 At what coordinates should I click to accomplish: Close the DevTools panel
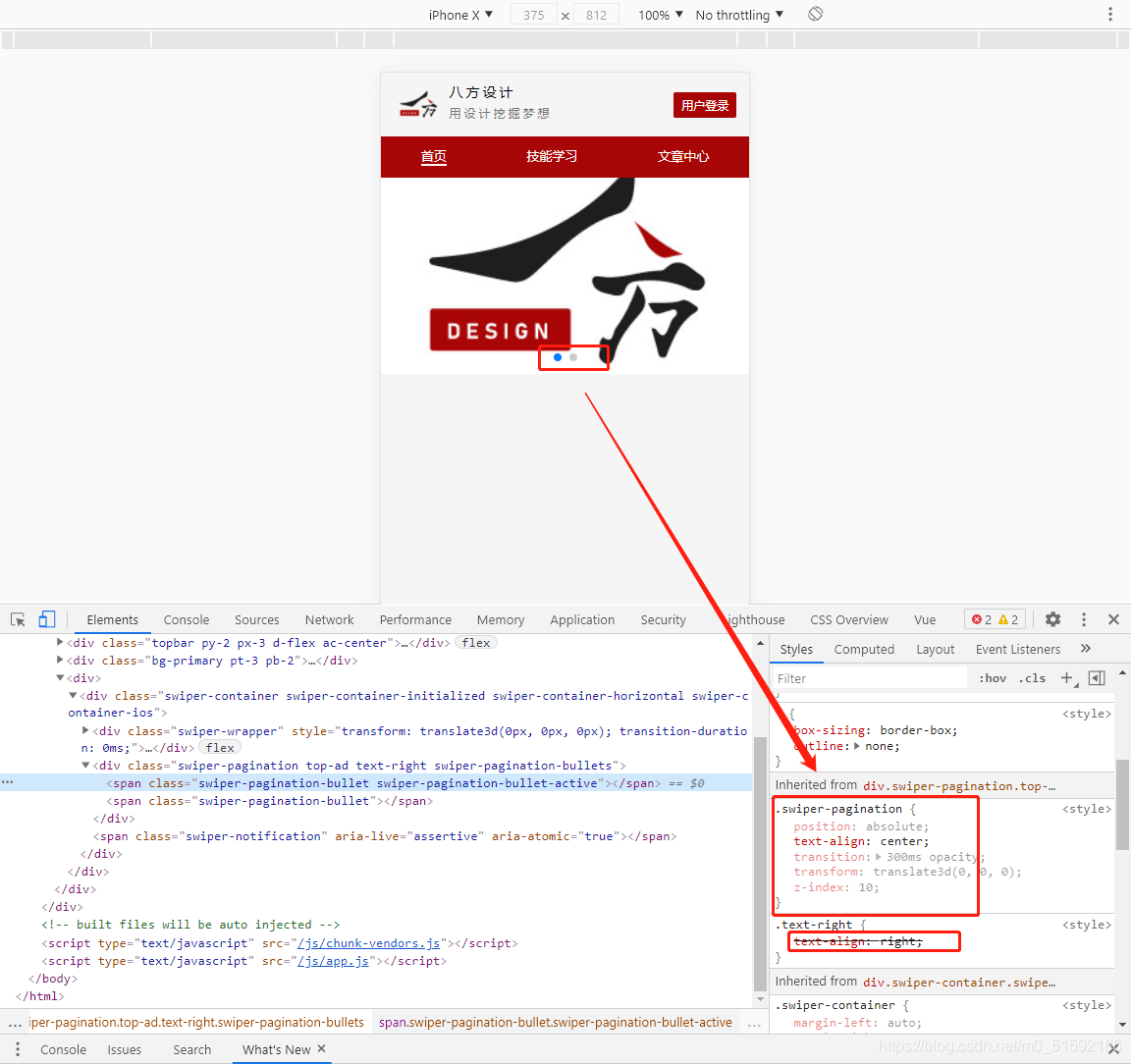point(1113,619)
